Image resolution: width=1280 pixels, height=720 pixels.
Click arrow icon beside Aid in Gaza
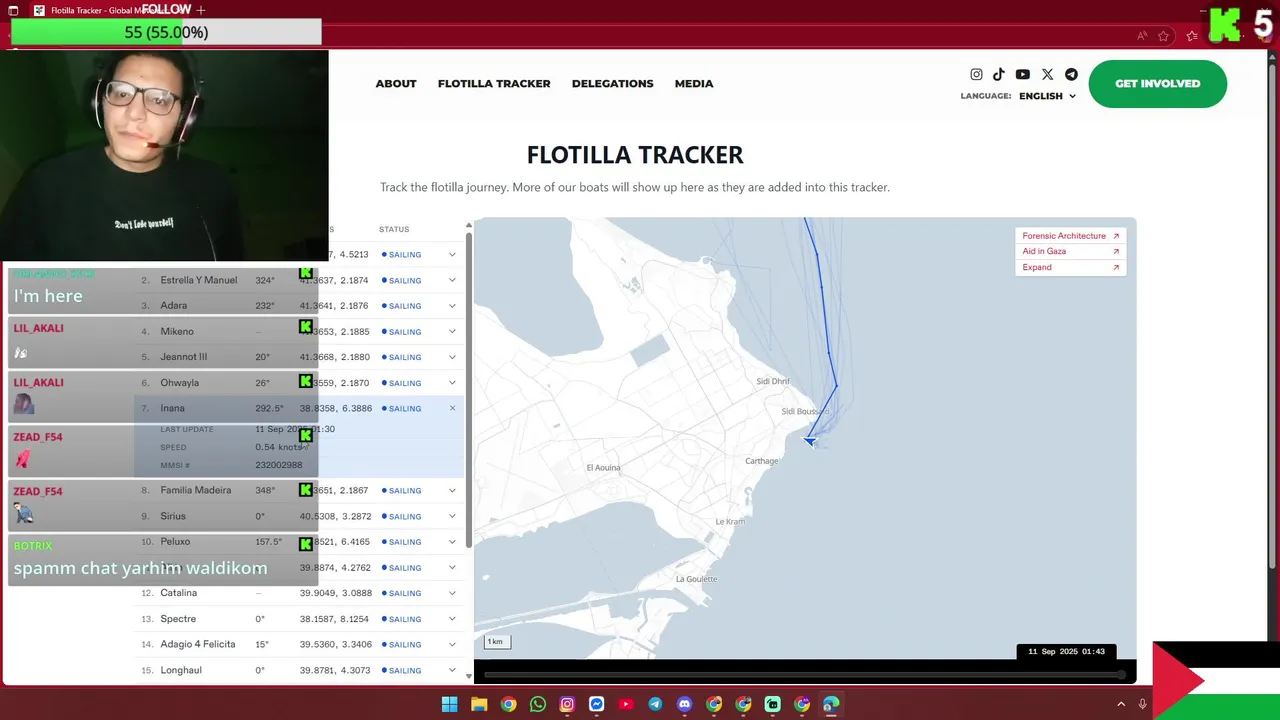(x=1116, y=252)
